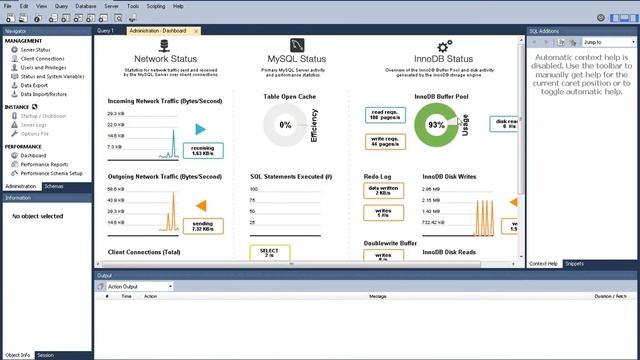
Task: Switch to Session tab
Action: 46,355
